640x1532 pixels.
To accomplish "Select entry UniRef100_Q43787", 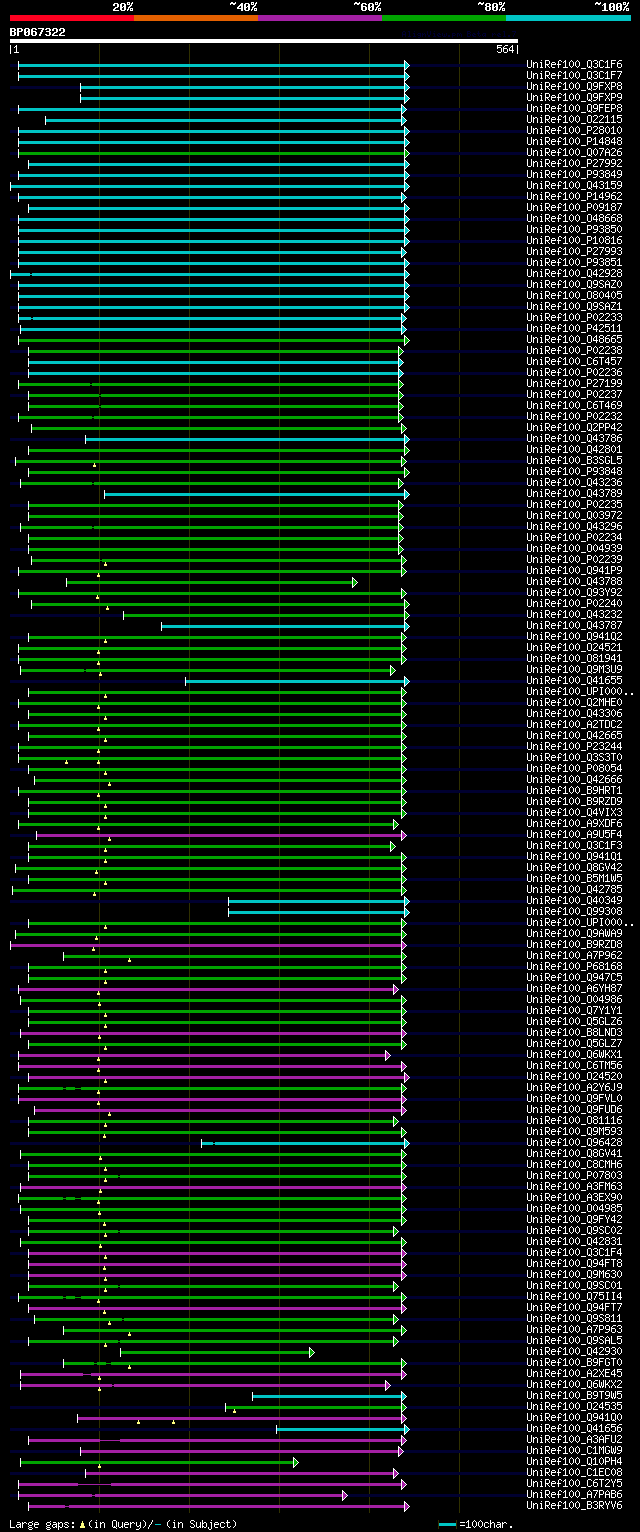I will [x=574, y=626].
